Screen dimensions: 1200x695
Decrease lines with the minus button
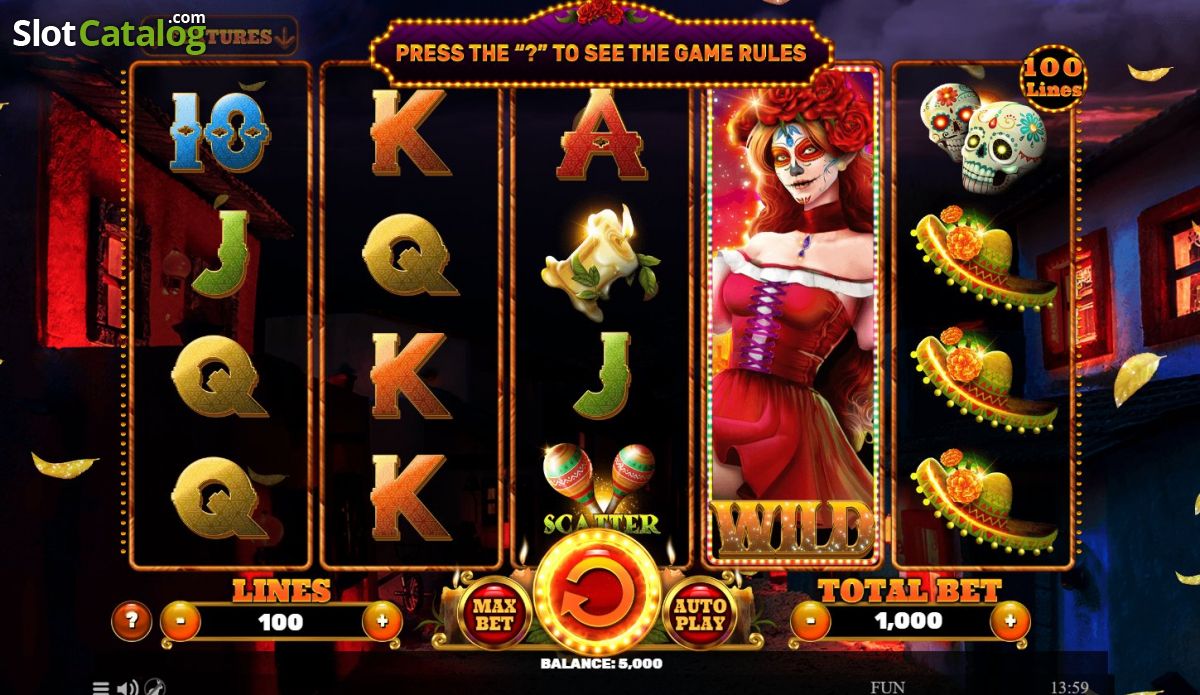click(x=180, y=622)
